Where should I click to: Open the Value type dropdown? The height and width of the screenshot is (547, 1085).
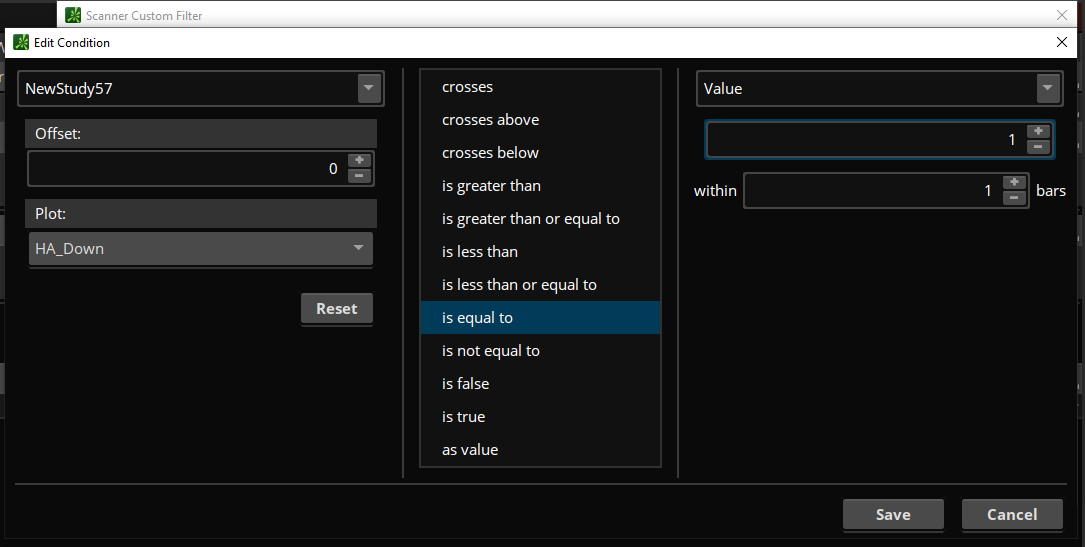(1048, 88)
